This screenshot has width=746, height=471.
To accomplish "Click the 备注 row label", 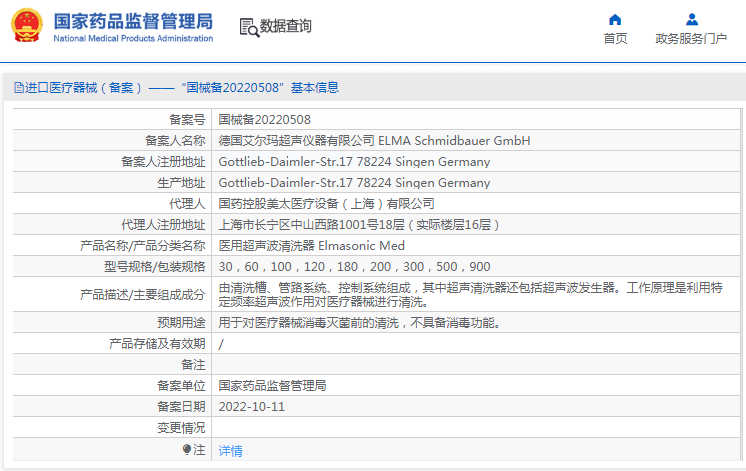I will pyautogui.click(x=193, y=364).
